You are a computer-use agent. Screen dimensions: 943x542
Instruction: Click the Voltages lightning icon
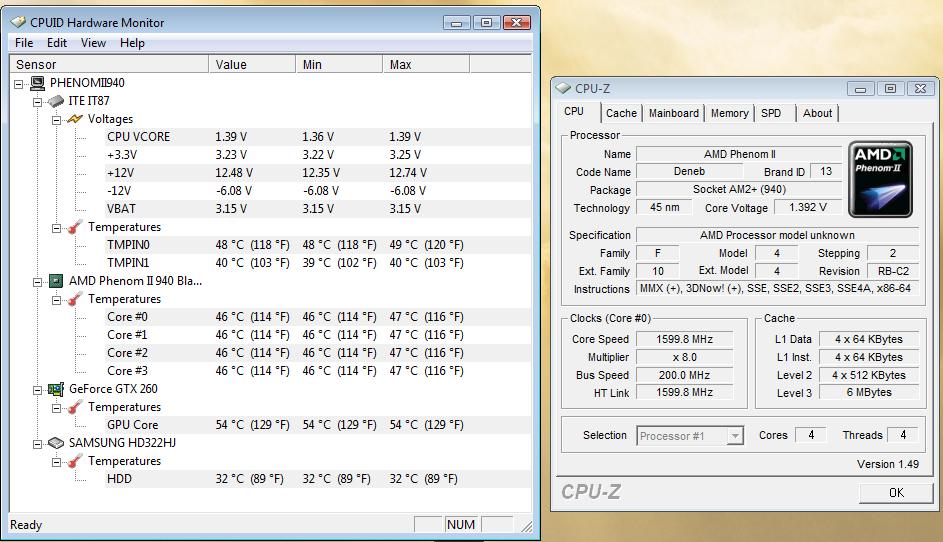point(75,119)
